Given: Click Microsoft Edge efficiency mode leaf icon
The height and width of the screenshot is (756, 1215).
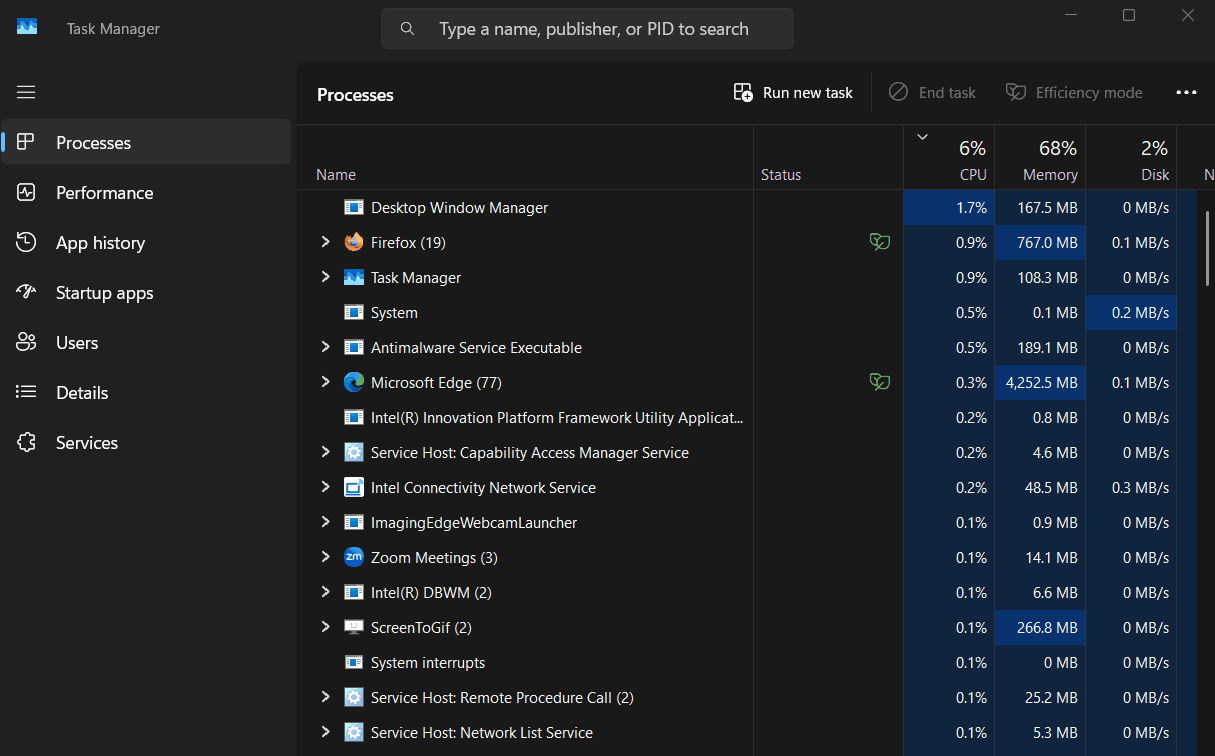Looking at the screenshot, I should (879, 382).
